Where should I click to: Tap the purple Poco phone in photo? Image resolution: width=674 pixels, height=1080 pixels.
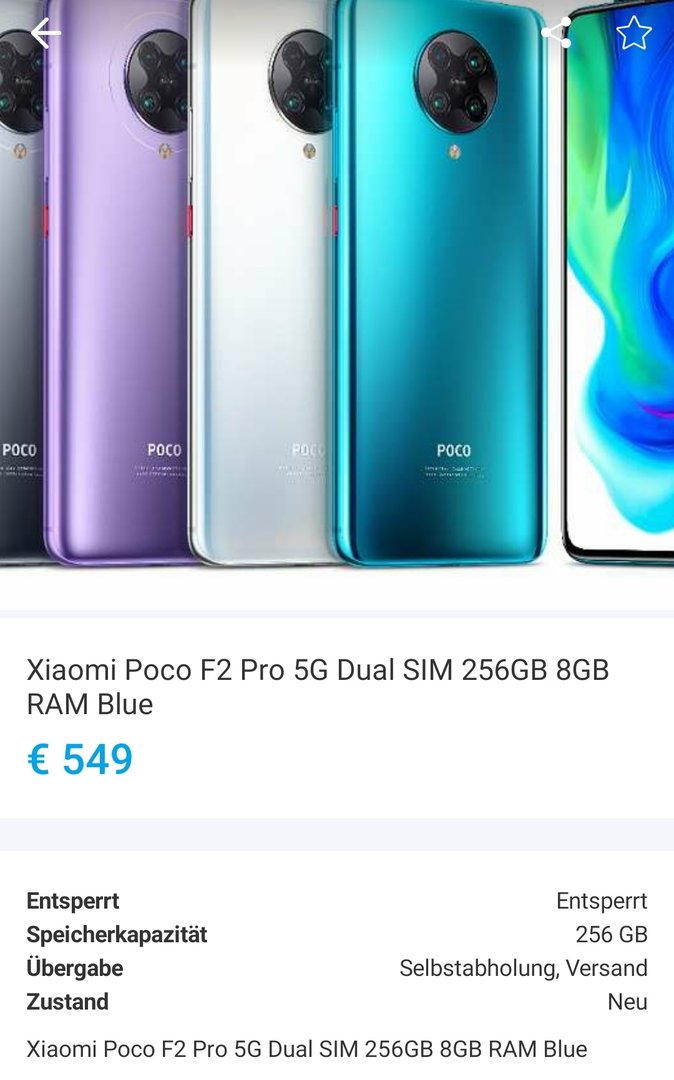117,282
